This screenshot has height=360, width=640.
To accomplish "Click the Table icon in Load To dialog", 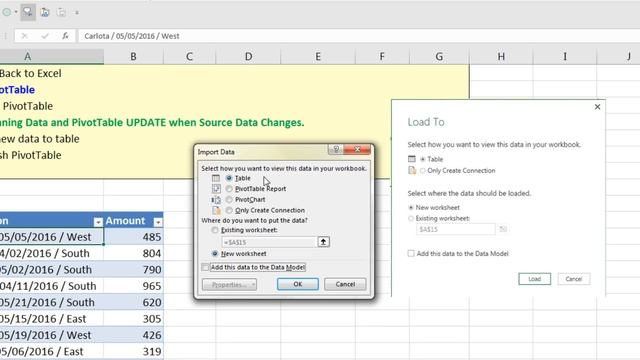I will point(412,159).
